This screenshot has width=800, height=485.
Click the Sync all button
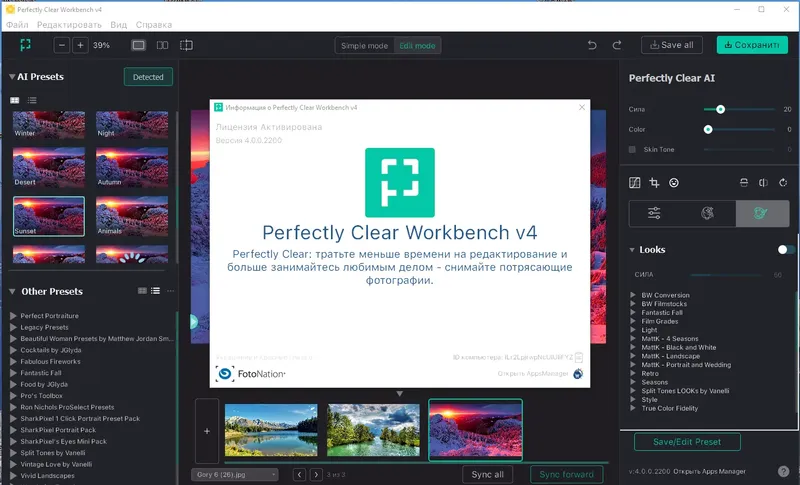[487, 474]
